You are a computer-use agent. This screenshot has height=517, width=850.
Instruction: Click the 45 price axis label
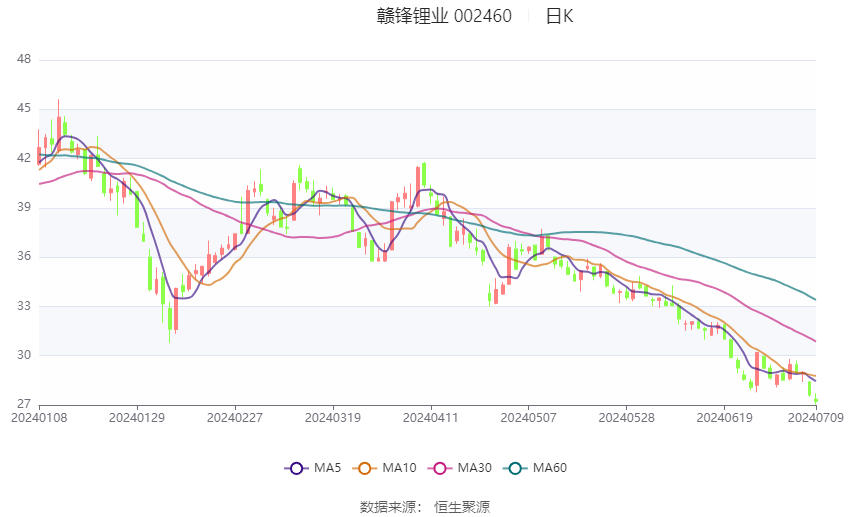(24, 108)
